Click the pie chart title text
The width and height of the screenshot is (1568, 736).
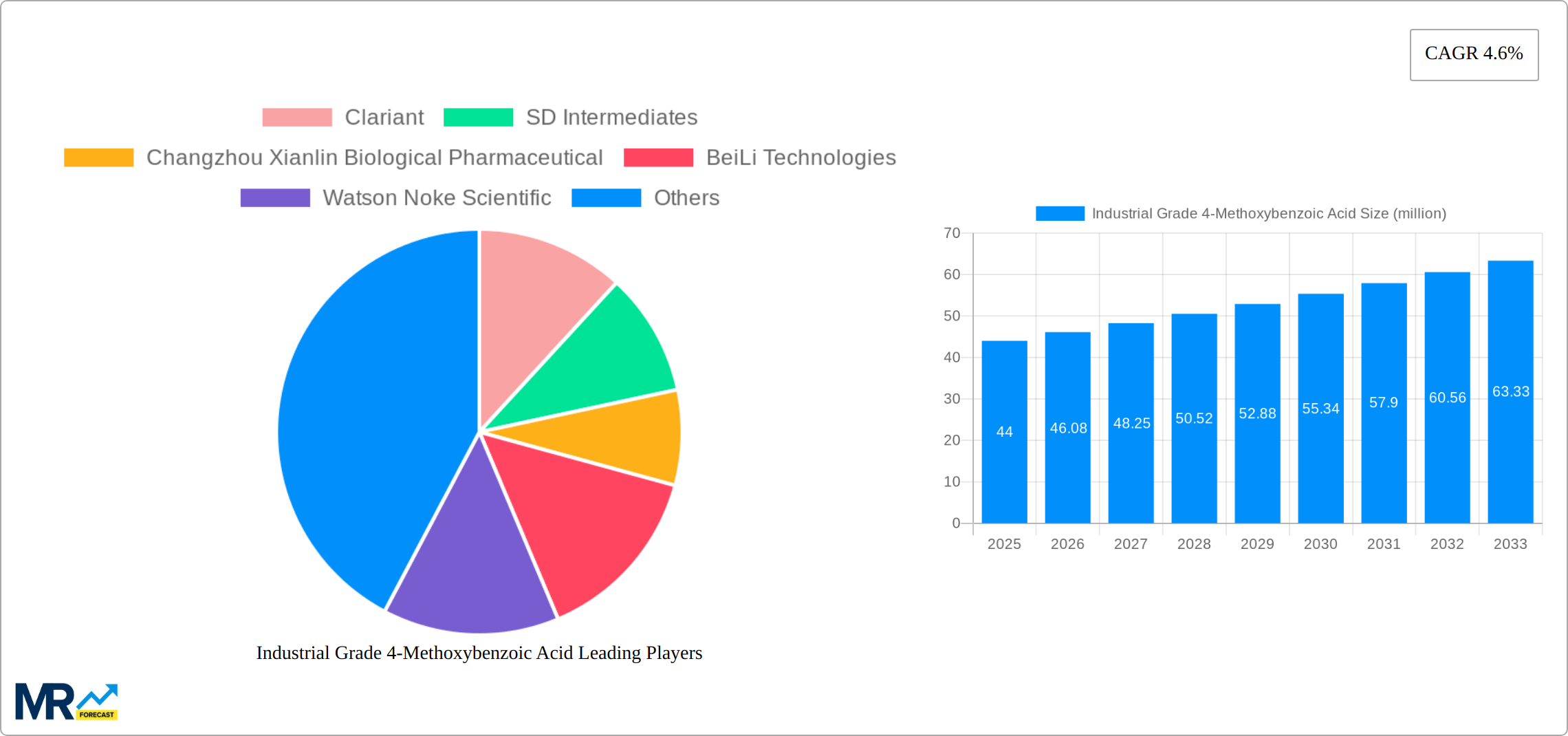tap(479, 653)
